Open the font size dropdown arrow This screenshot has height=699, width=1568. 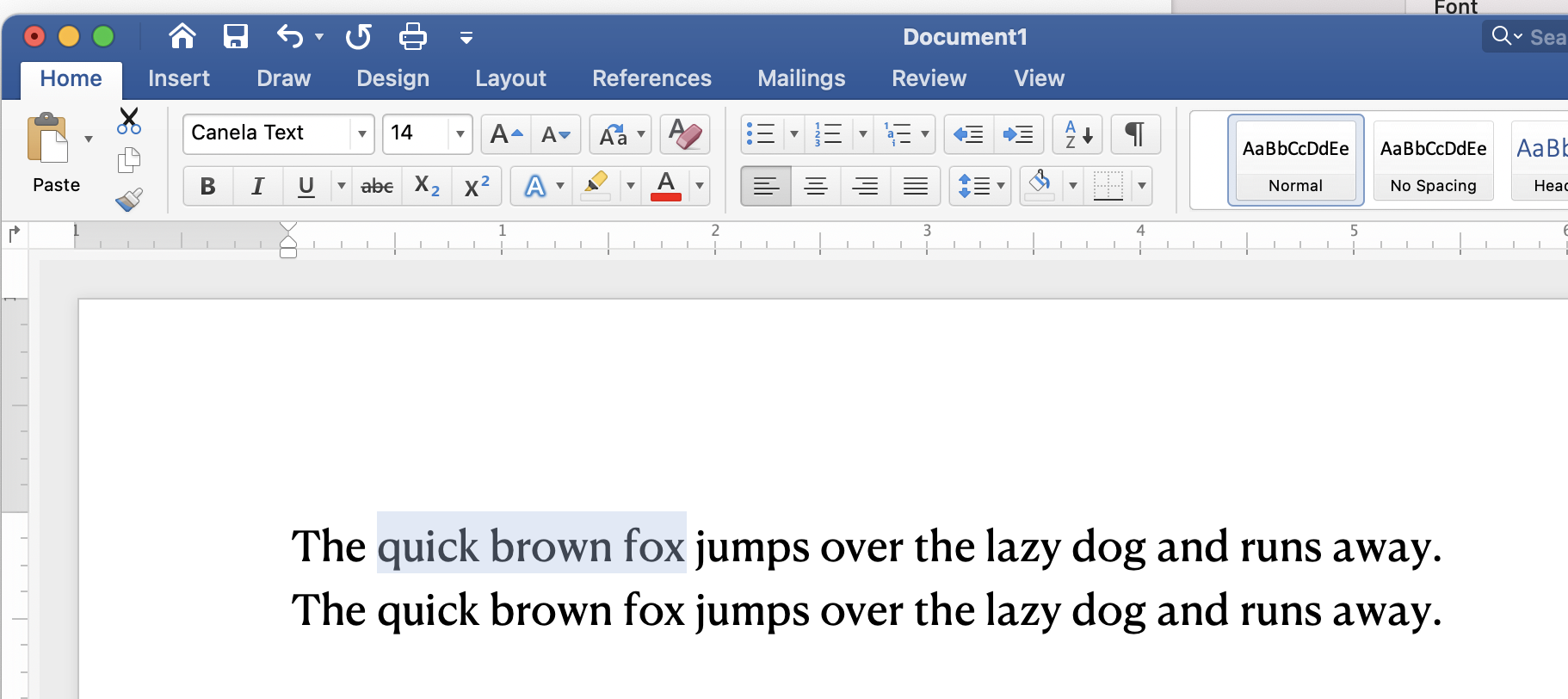[460, 133]
